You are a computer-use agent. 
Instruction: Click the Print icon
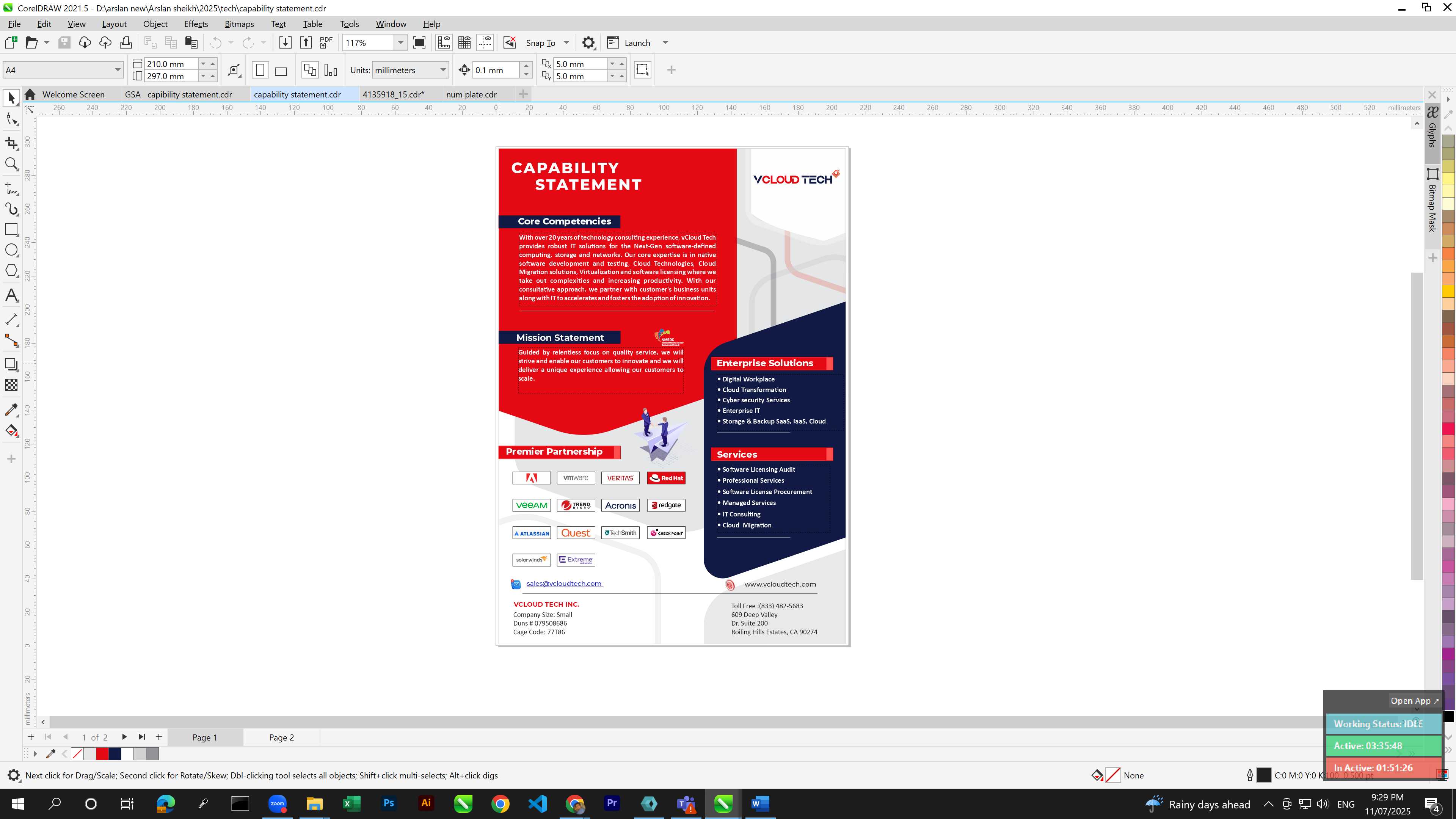click(126, 42)
